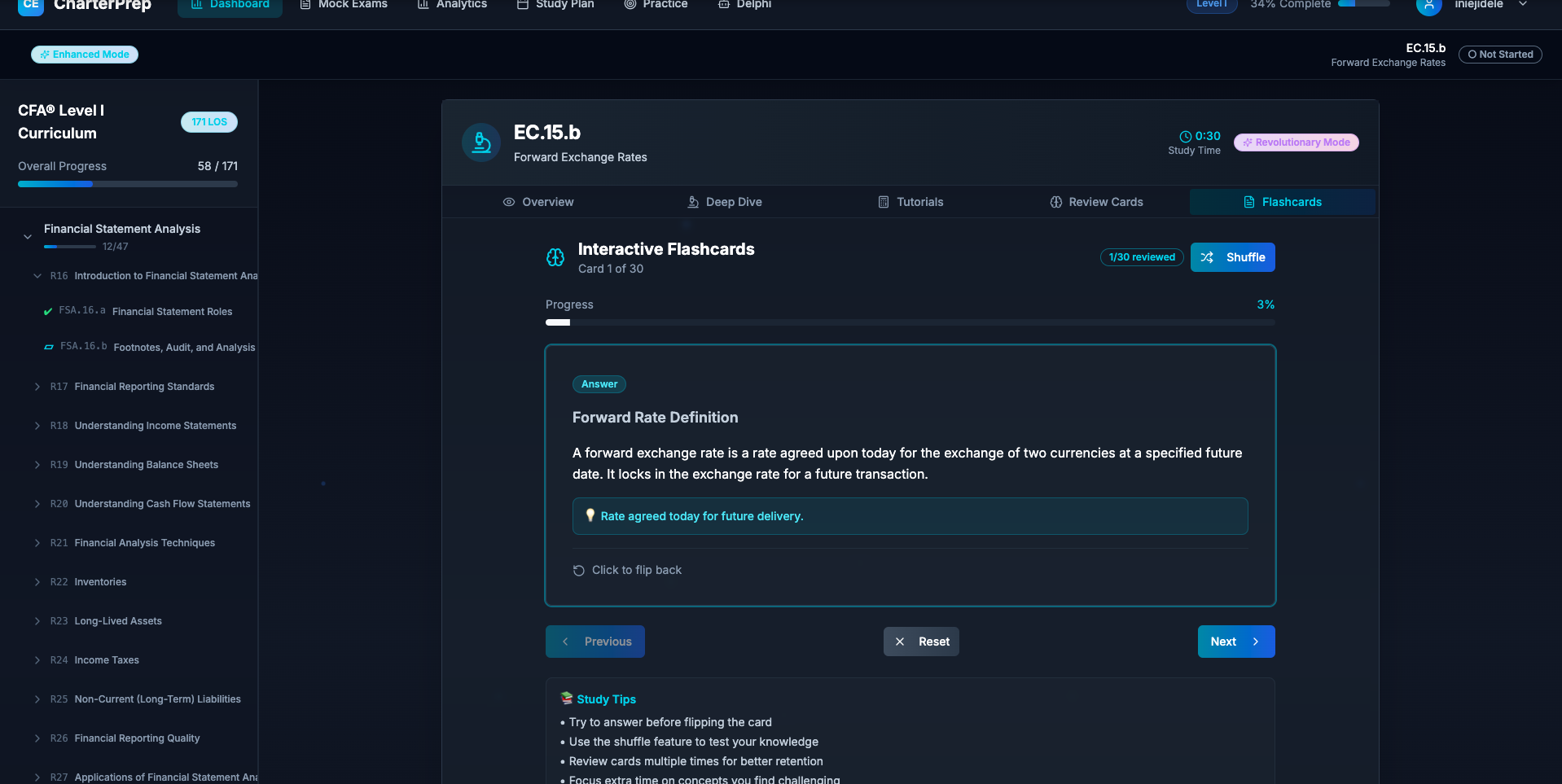Reset the flashcard progress
The width and height of the screenshot is (1562, 784).
(x=921, y=642)
